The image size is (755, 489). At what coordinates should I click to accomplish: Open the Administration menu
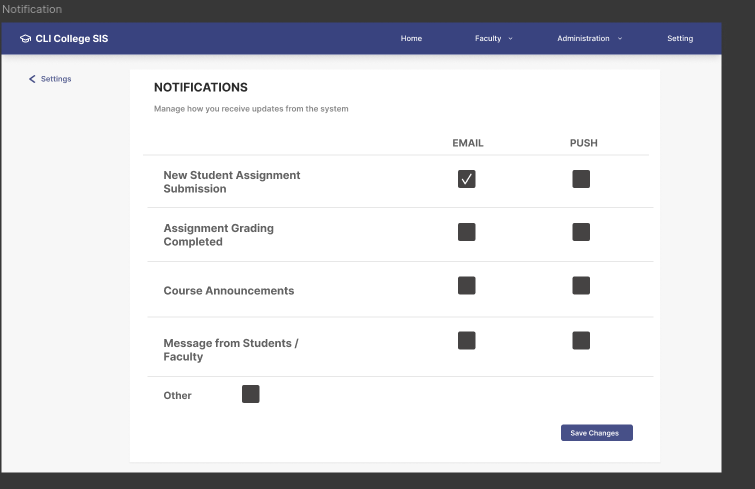(583, 39)
